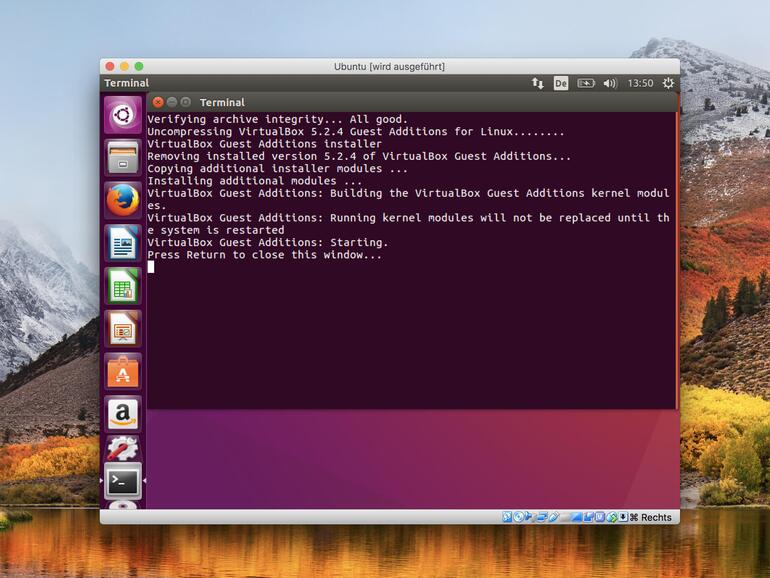
Task: Open the Ubuntu Dash search launcher
Action: [123, 115]
